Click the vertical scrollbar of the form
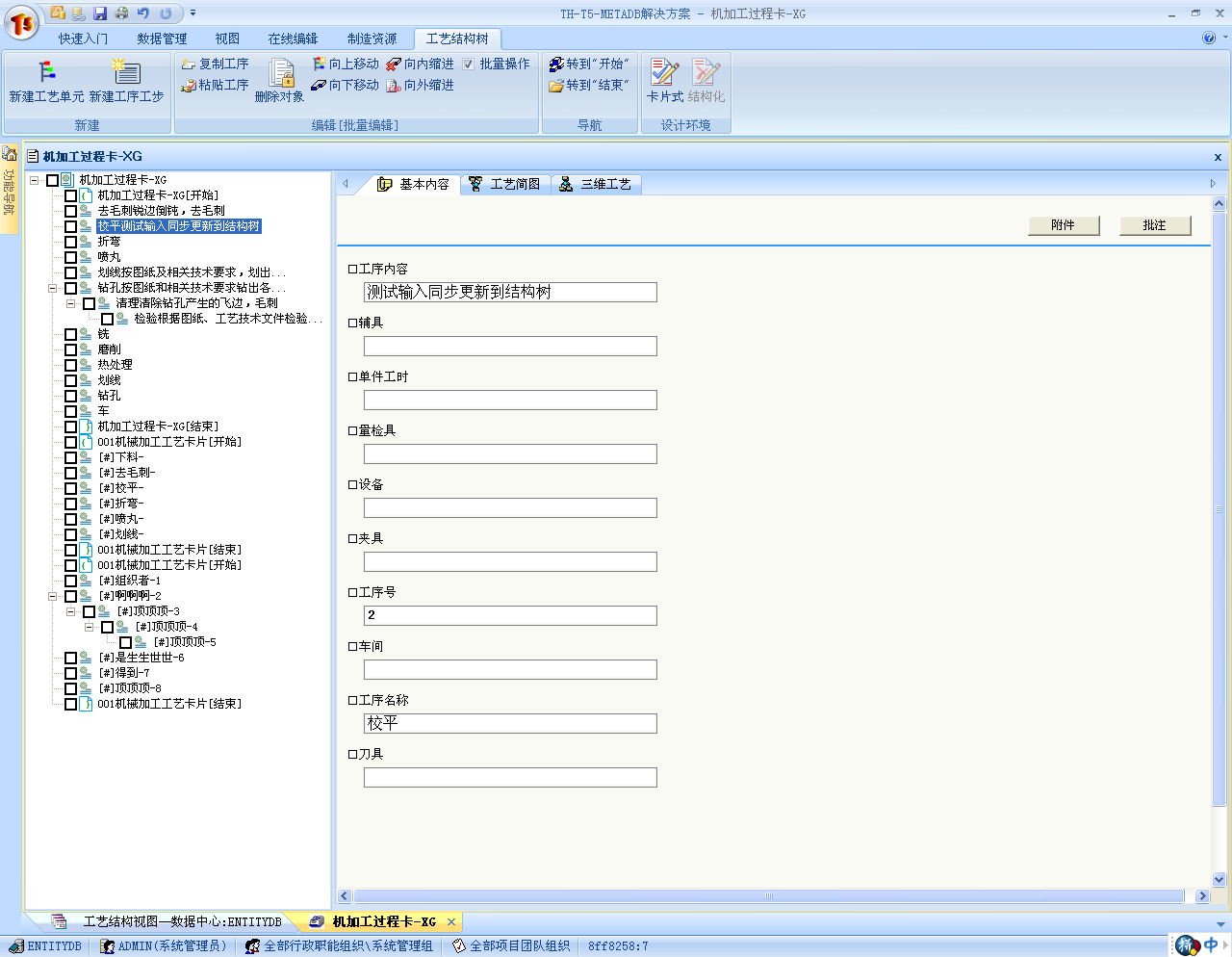The height and width of the screenshot is (957, 1232). coord(1219,509)
